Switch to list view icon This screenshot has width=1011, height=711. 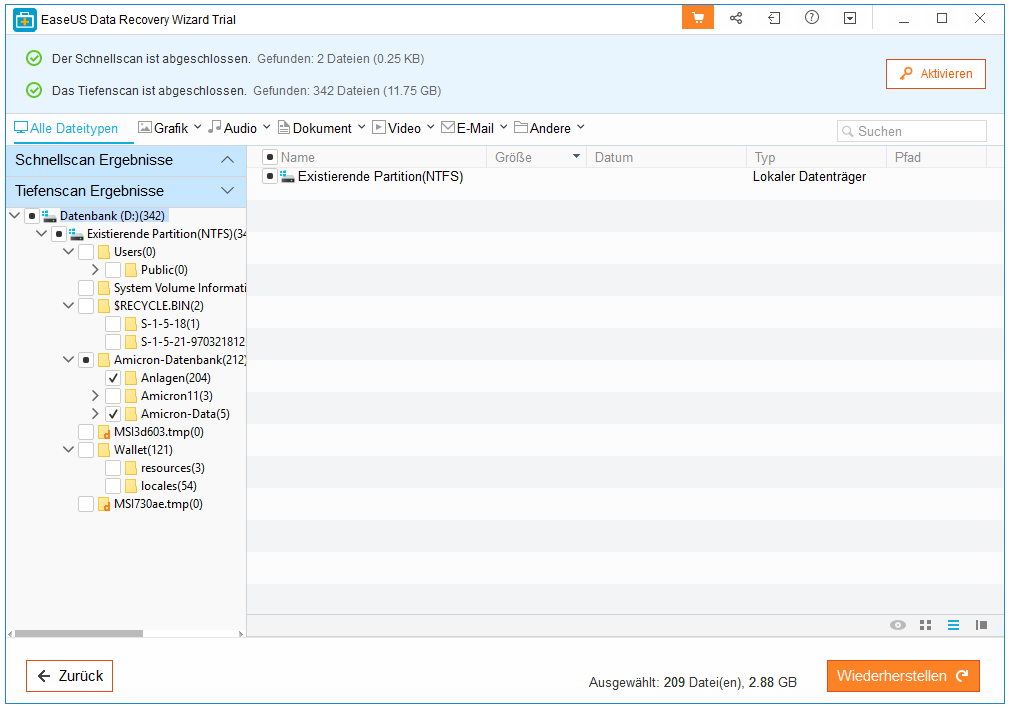click(x=953, y=625)
